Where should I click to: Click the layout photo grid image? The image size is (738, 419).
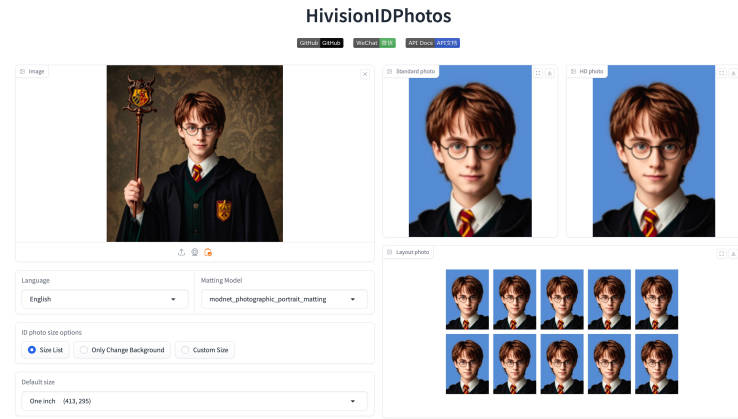coord(562,331)
